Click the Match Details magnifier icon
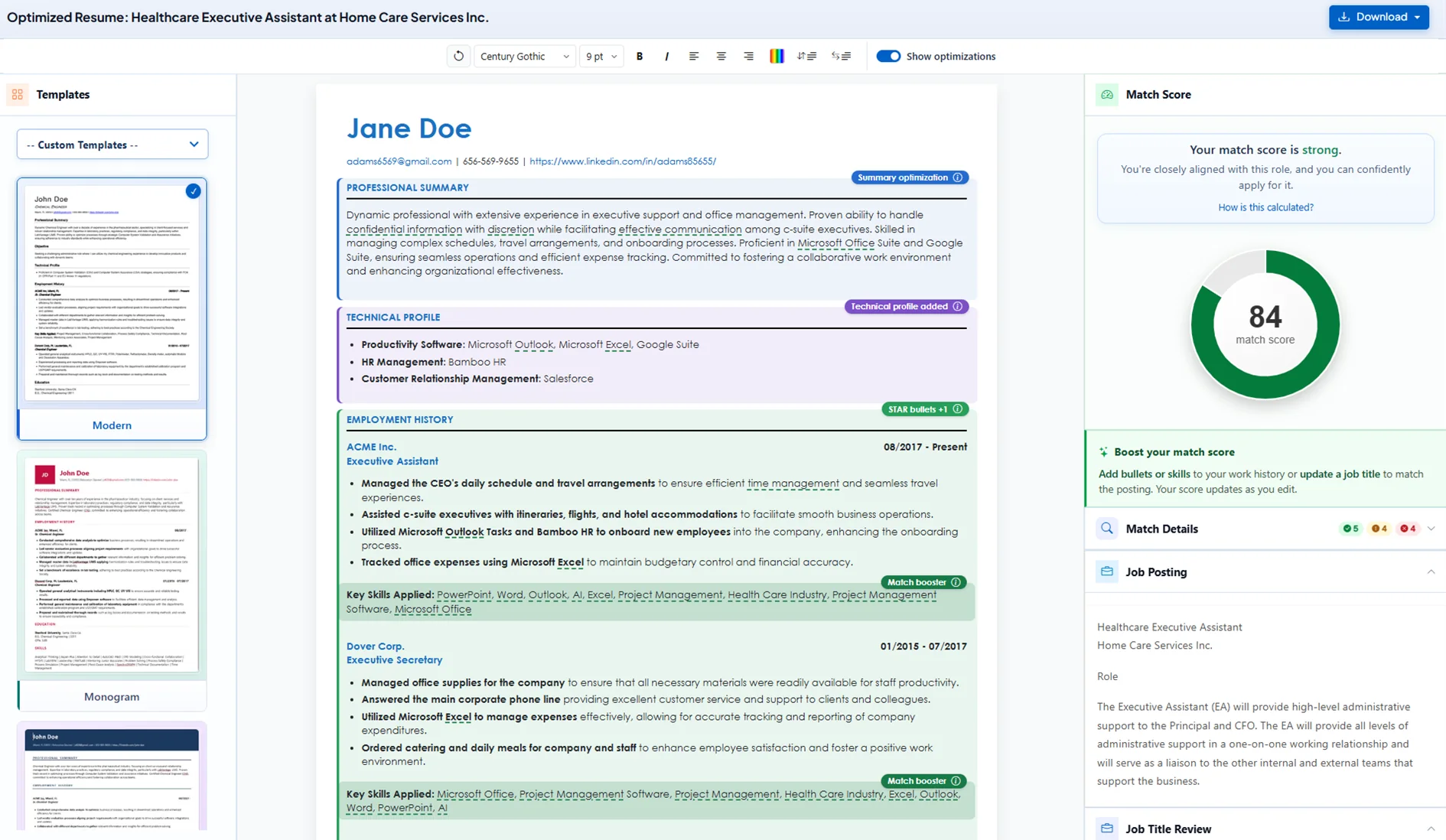This screenshot has height=840, width=1446. 1107,529
